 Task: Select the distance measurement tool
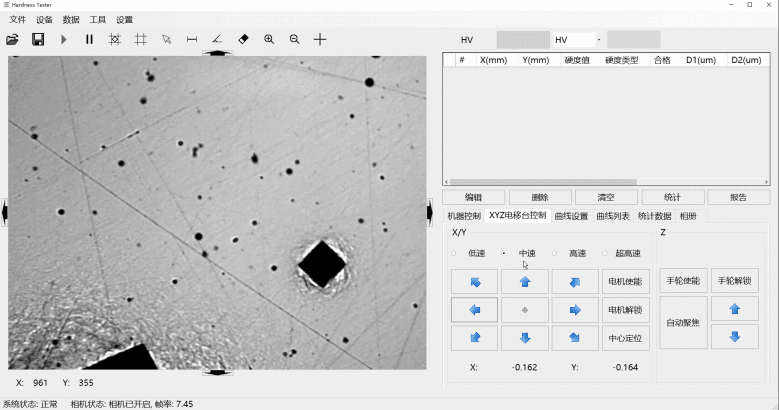coord(192,39)
